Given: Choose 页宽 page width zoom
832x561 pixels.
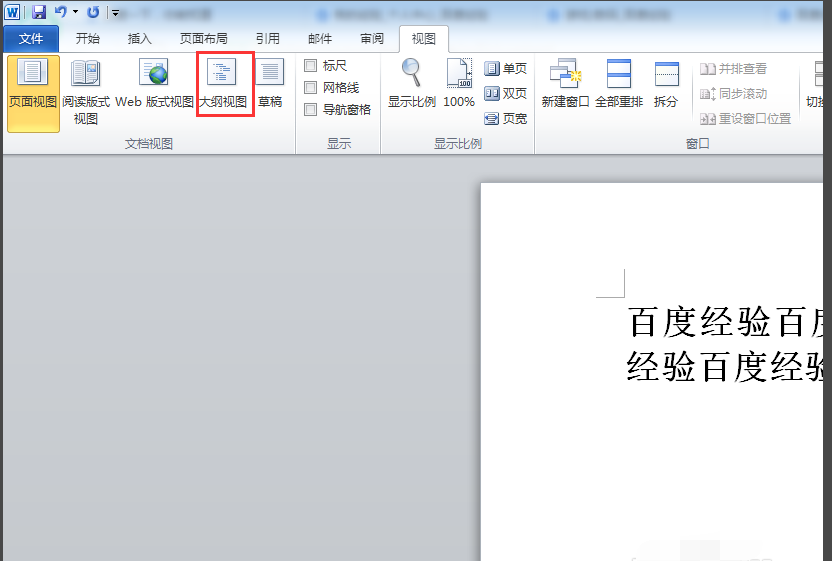Looking at the screenshot, I should pyautogui.click(x=506, y=118).
